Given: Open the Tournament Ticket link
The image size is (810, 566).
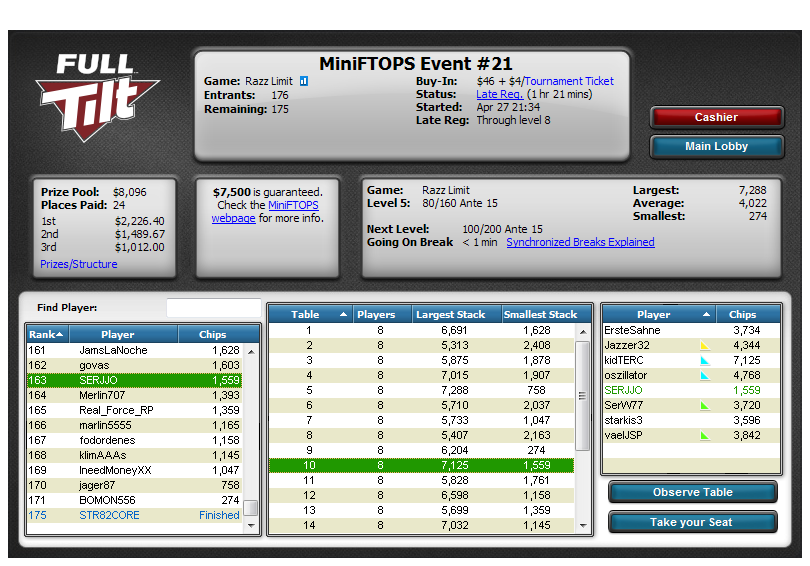Looking at the screenshot, I should pyautogui.click(x=569, y=81).
